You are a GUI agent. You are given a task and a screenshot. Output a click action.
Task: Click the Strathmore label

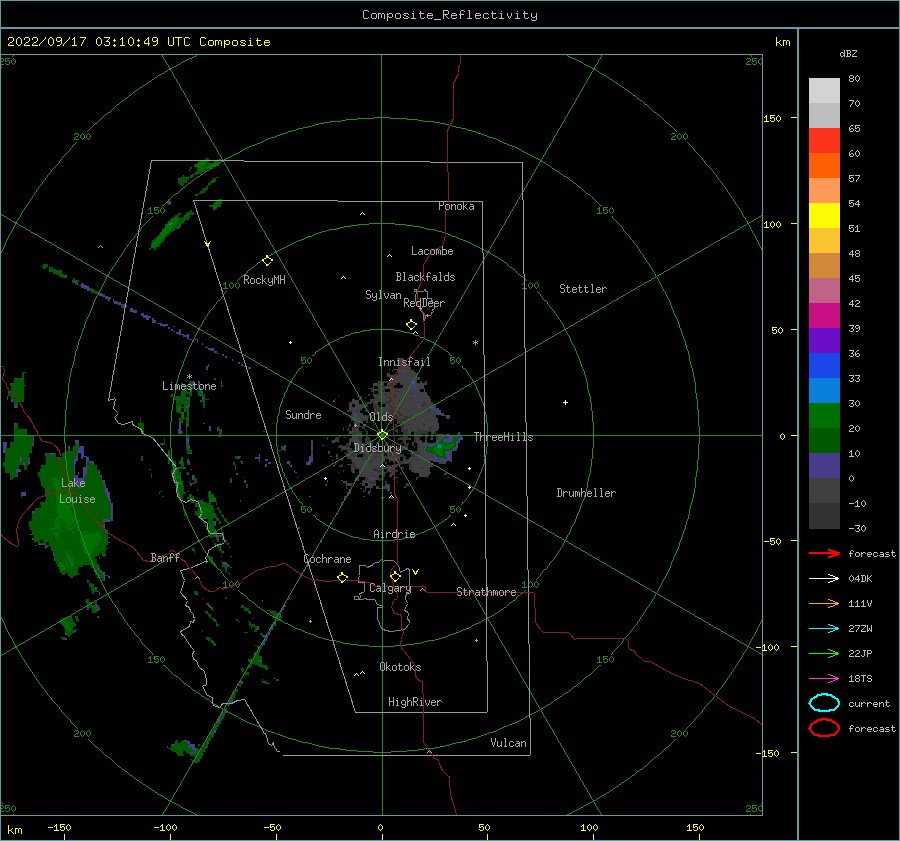tap(486, 592)
